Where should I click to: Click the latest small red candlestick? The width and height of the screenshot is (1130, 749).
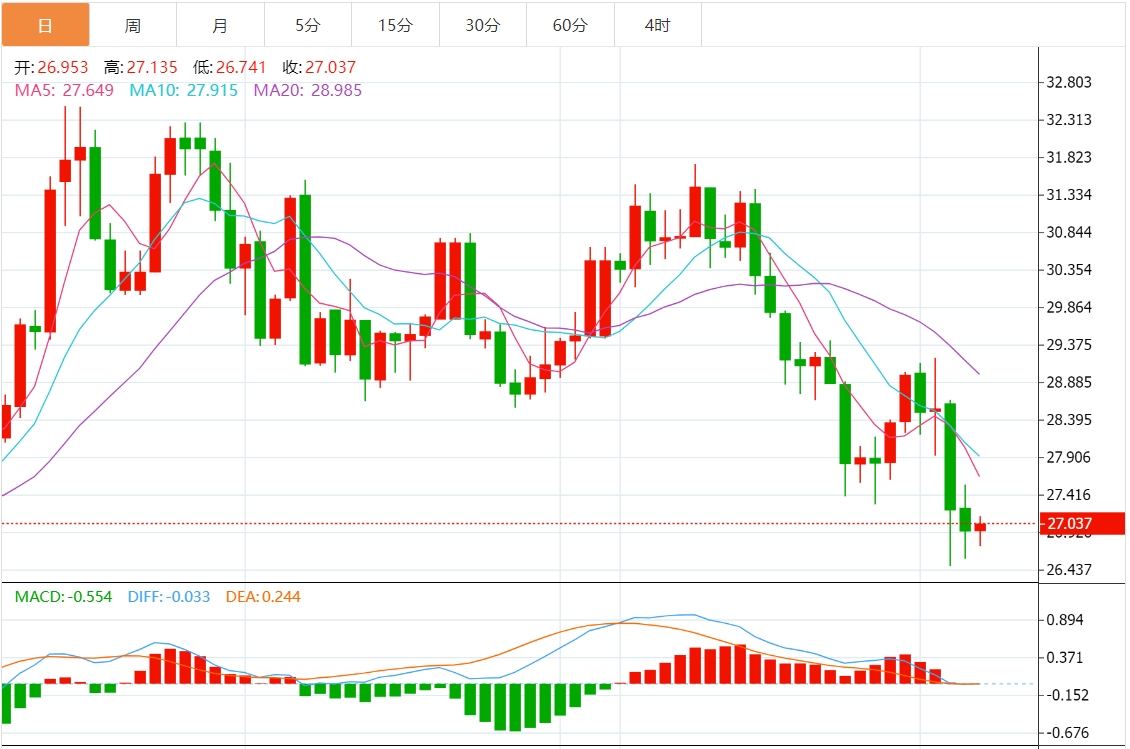(x=980, y=527)
